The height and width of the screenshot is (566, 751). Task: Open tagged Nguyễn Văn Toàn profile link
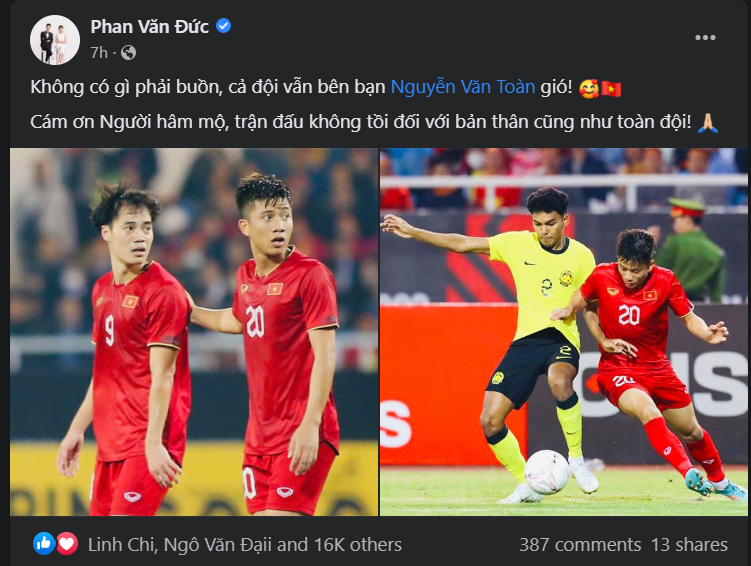pos(463,87)
